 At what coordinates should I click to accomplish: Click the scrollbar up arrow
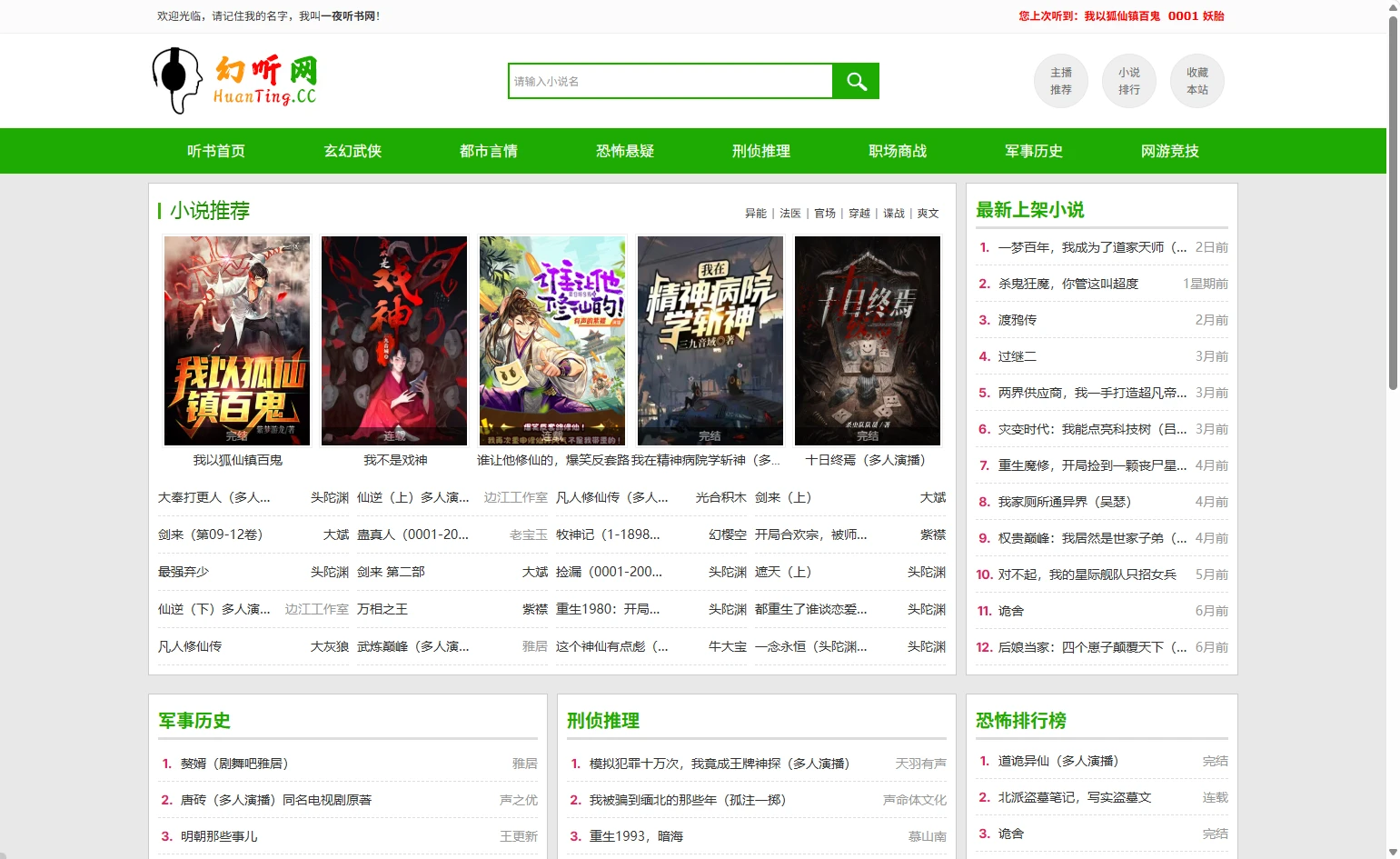coord(1393,7)
